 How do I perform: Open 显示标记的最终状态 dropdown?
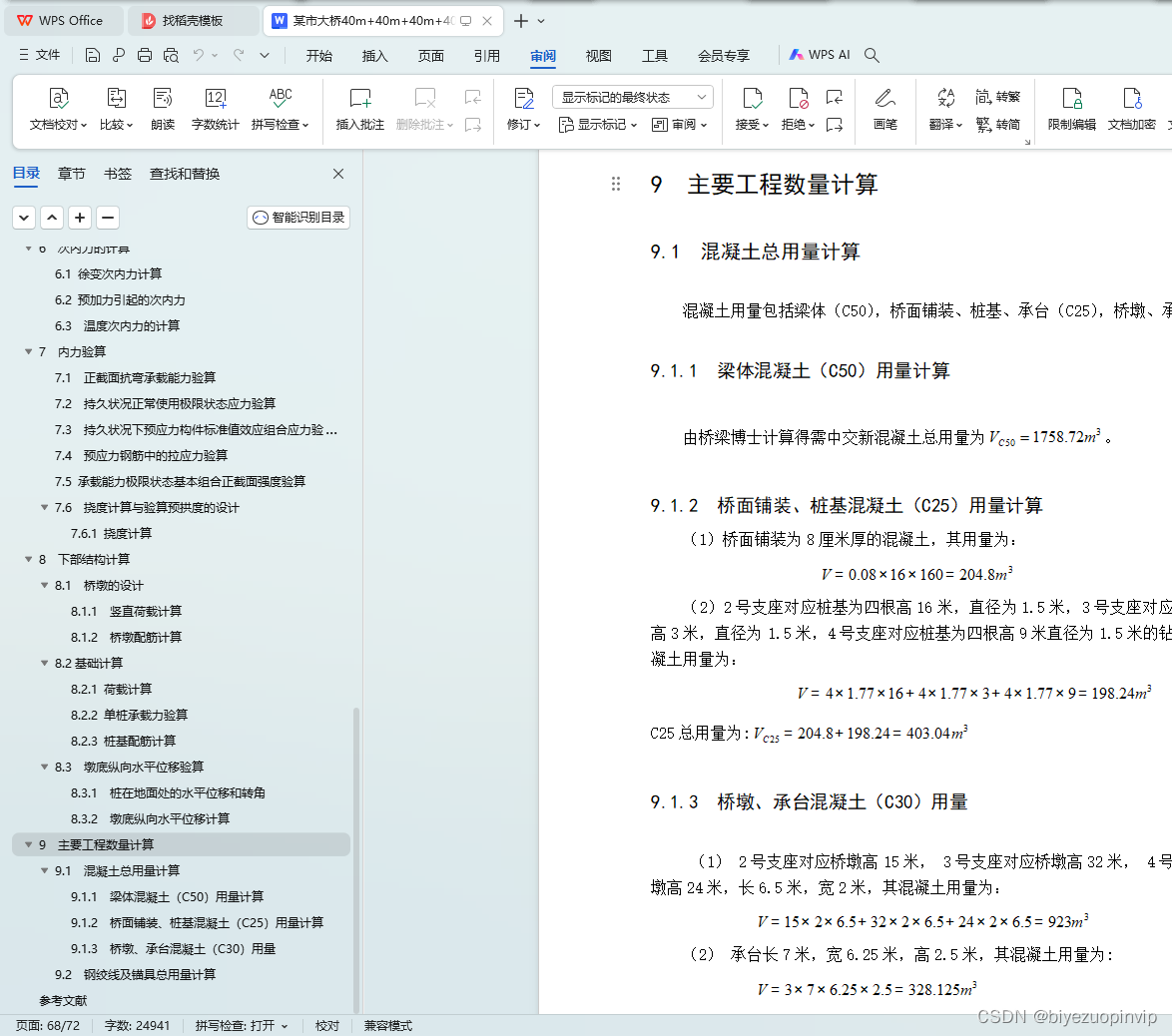633,97
